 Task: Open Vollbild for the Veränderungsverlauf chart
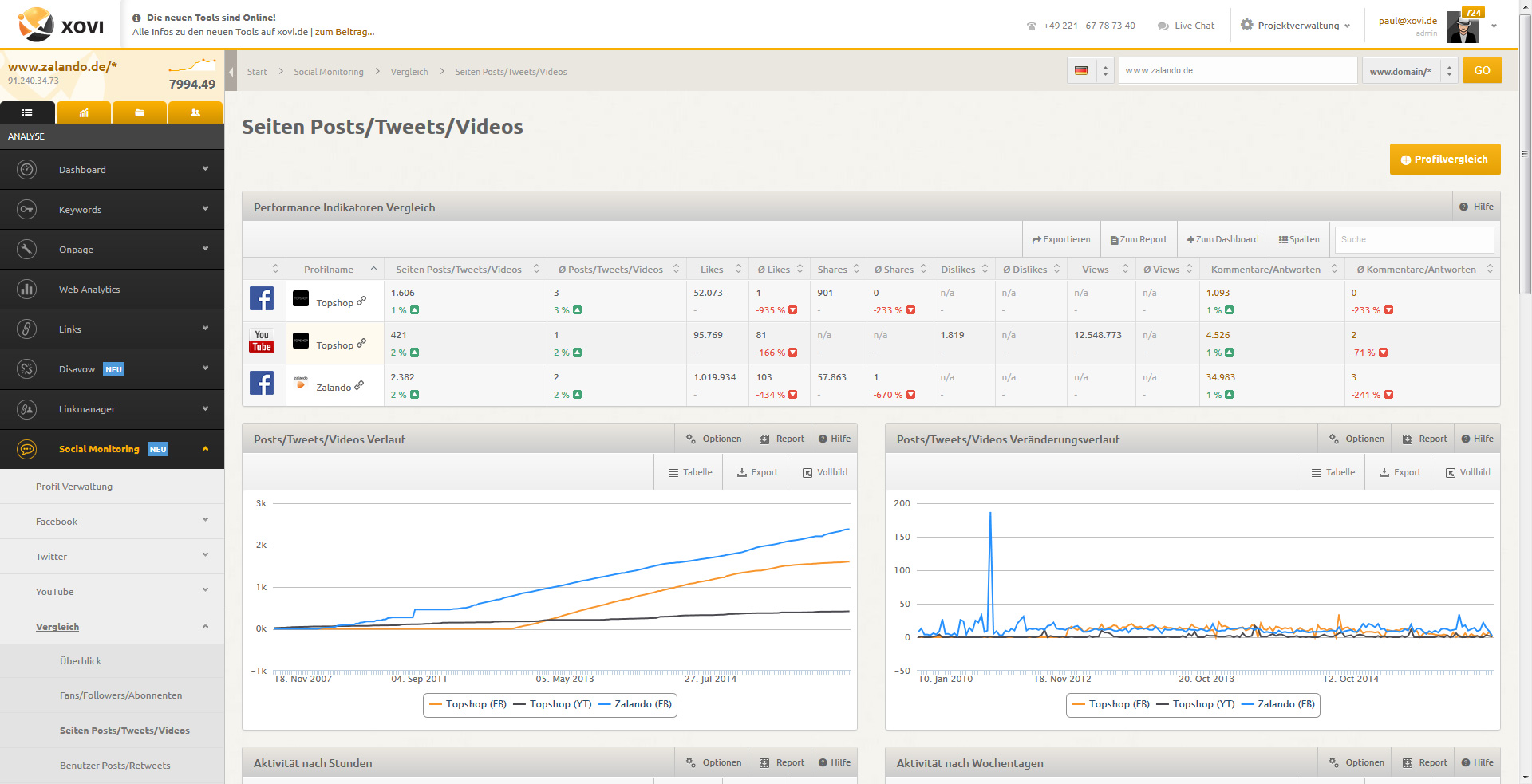1467,472
